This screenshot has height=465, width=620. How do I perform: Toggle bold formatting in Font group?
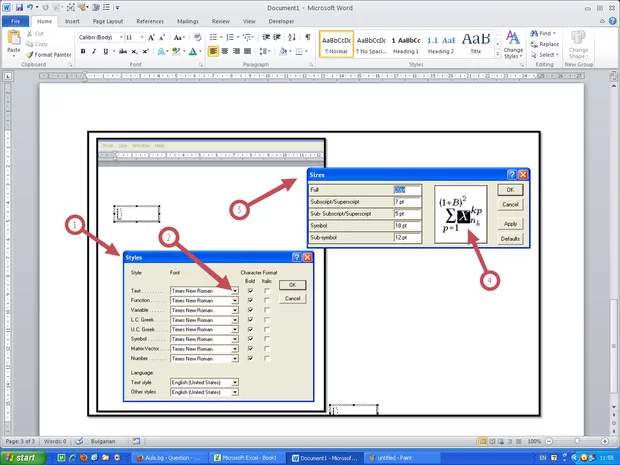click(x=83, y=51)
